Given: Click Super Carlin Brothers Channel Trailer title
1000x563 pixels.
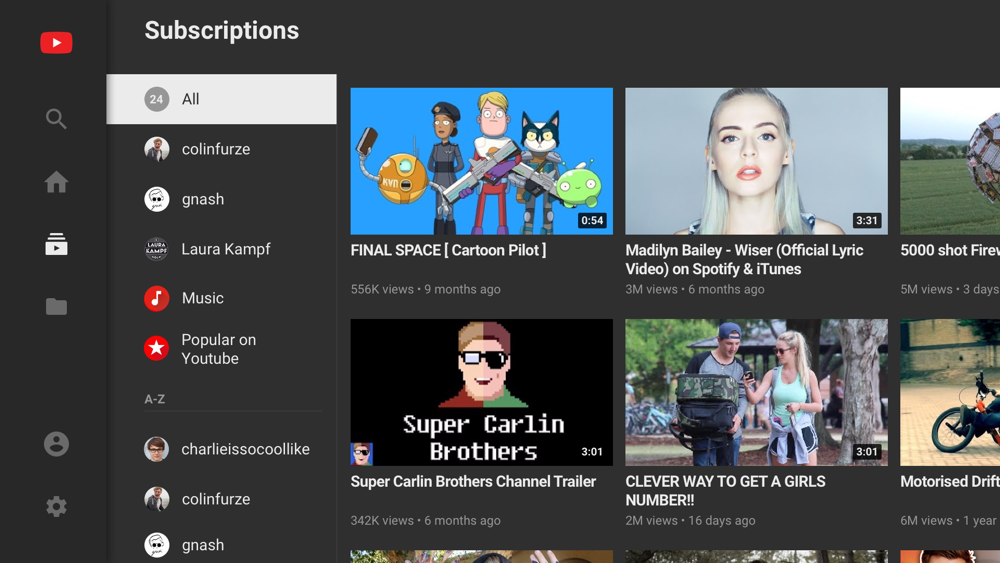Looking at the screenshot, I should [x=473, y=481].
